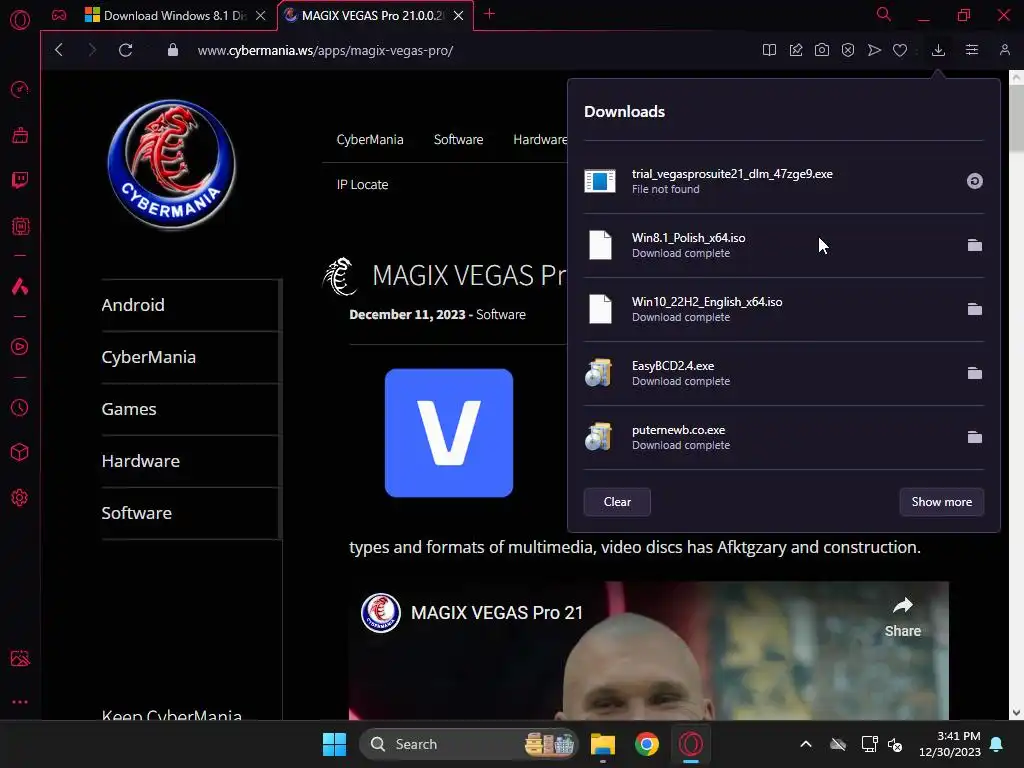Retry download of trial_vegasprosuite21 file
This screenshot has width=1024, height=768.
click(x=974, y=181)
